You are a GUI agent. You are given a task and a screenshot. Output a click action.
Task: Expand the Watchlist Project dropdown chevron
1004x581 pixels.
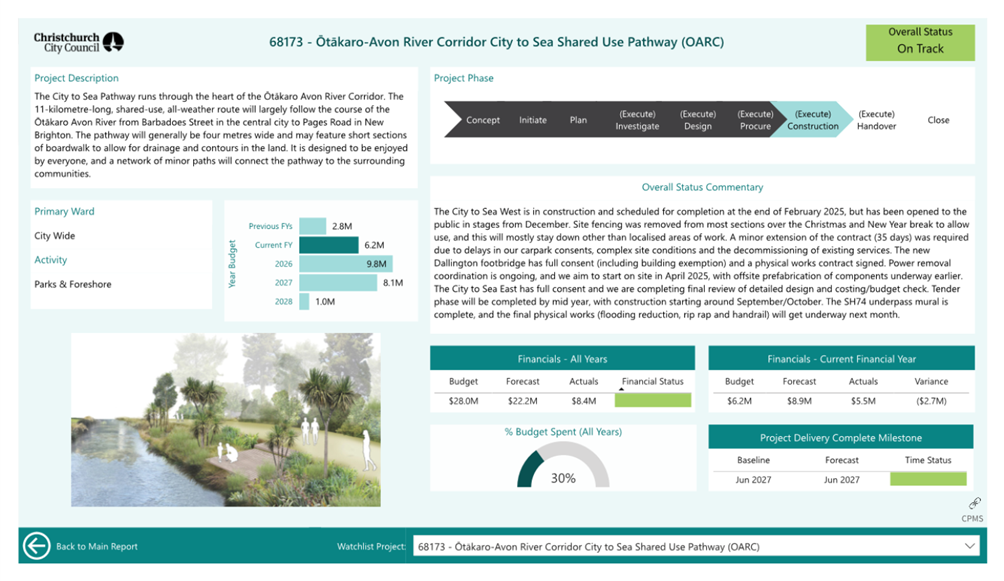(x=969, y=546)
